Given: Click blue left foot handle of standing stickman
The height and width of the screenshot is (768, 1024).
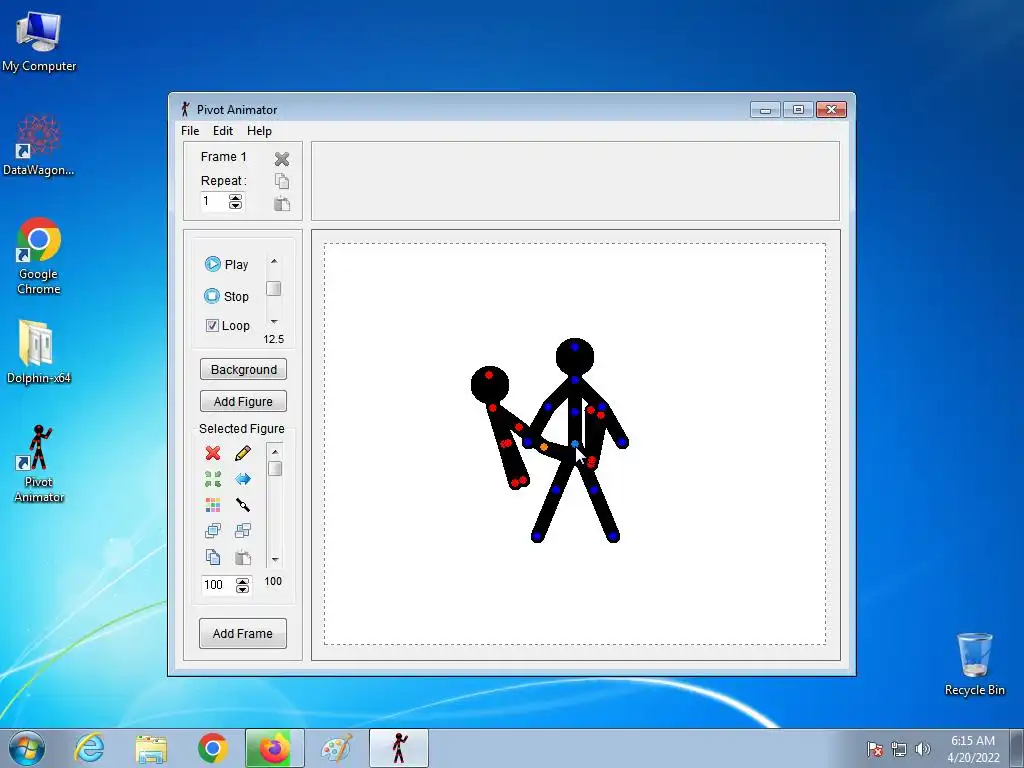Looking at the screenshot, I should coord(537,537).
